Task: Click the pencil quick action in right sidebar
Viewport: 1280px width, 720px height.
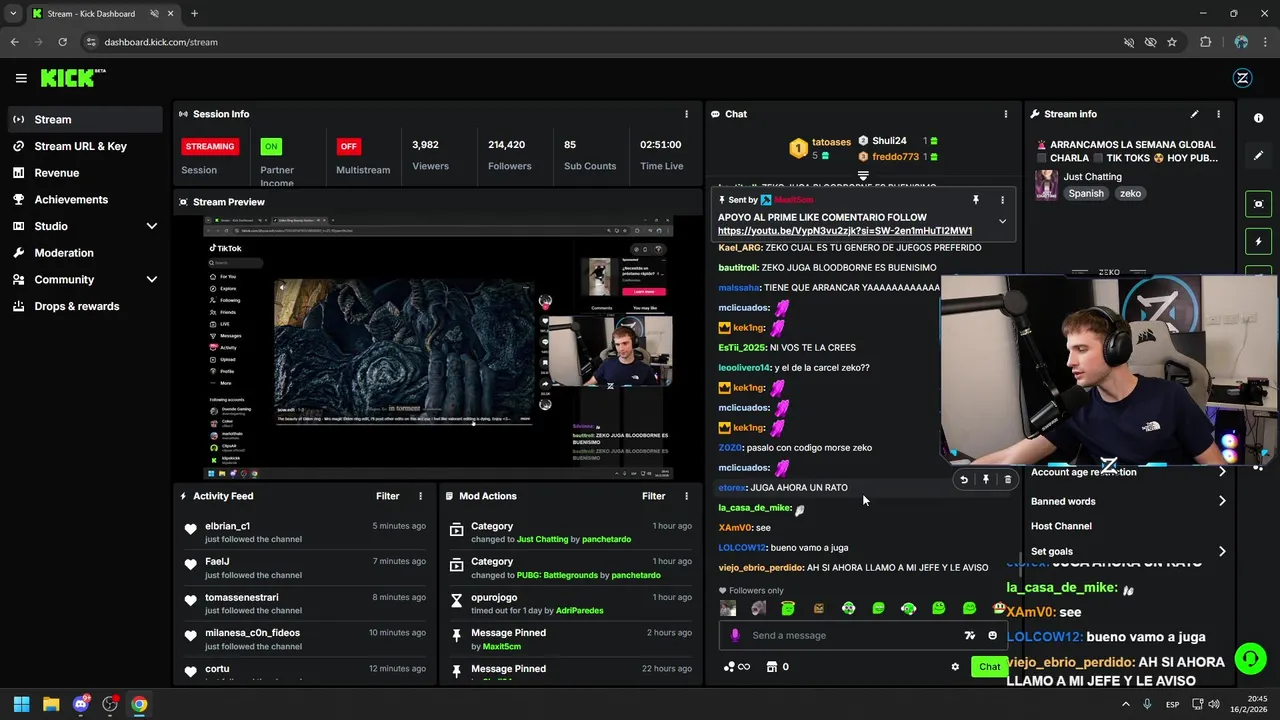Action: point(1259,156)
